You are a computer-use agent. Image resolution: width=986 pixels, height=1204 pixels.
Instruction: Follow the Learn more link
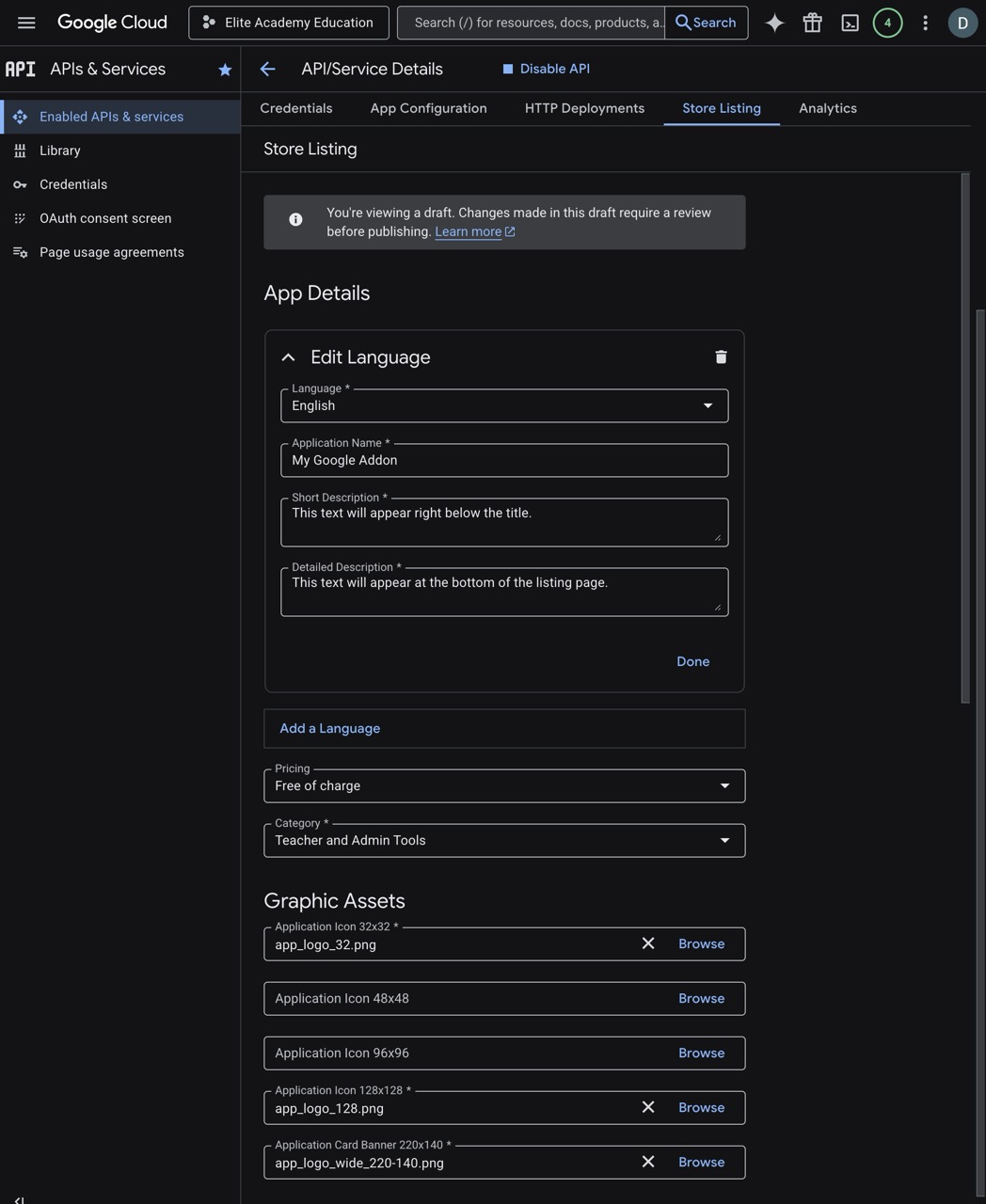click(x=469, y=231)
